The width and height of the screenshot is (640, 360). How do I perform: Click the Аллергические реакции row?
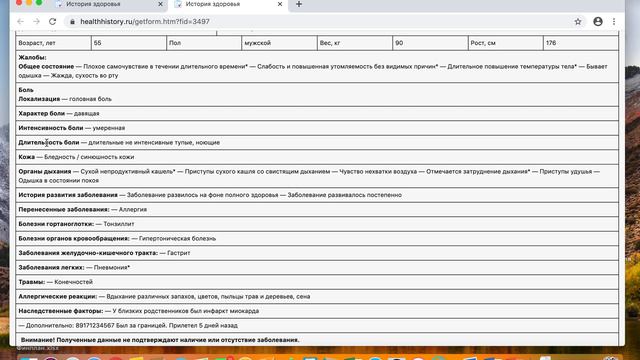(x=317, y=296)
